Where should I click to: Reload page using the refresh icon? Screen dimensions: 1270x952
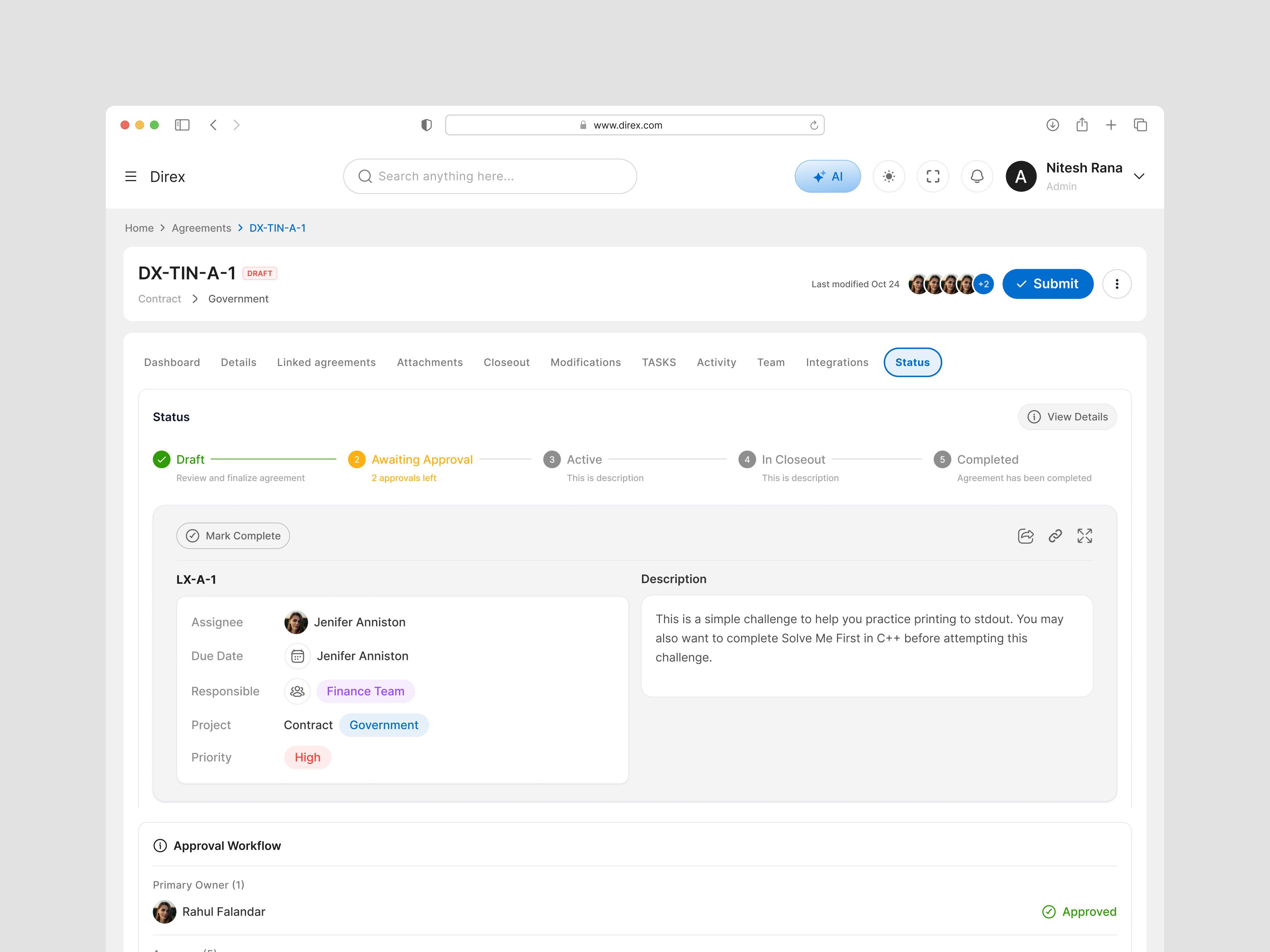pos(814,125)
